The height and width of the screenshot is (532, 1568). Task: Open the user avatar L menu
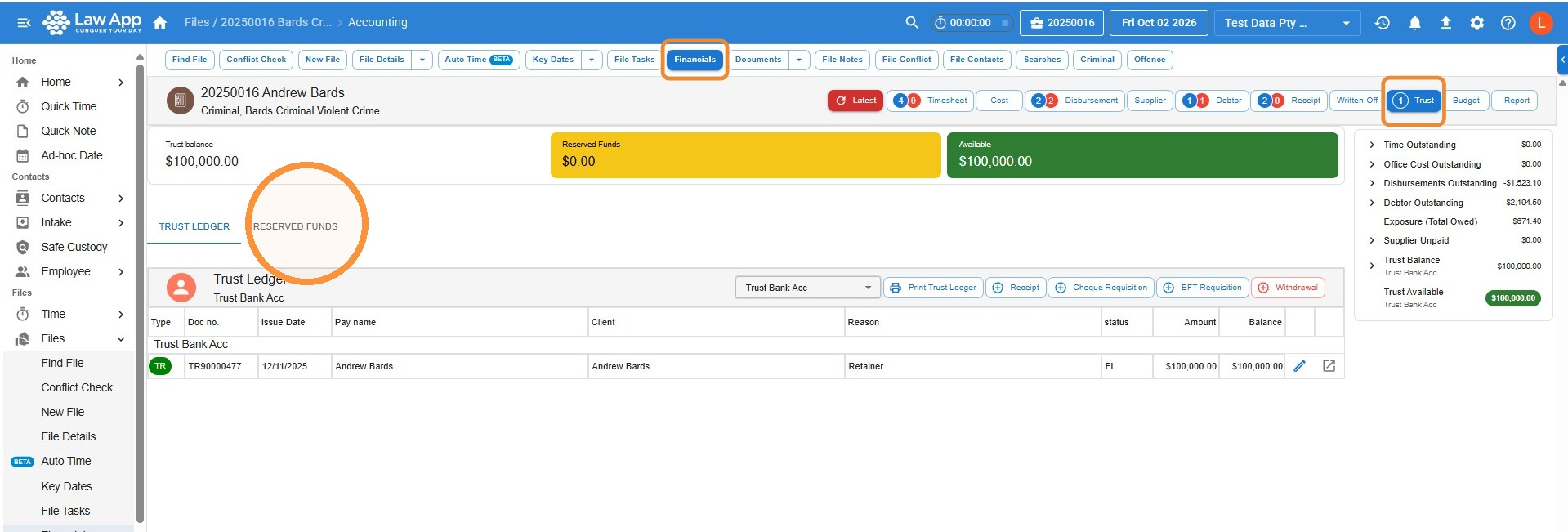[1541, 23]
